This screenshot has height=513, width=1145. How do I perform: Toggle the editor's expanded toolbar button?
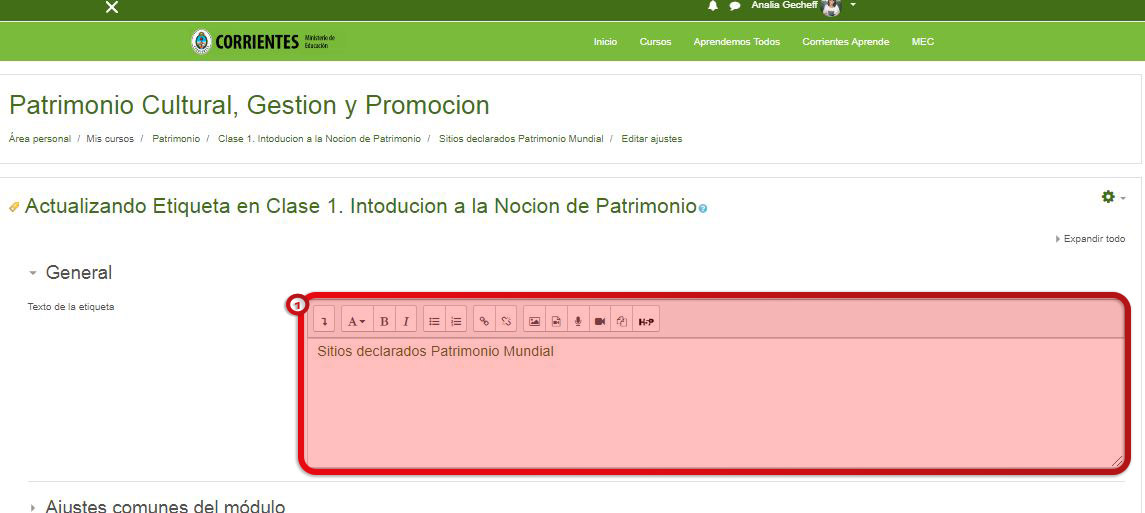click(324, 321)
